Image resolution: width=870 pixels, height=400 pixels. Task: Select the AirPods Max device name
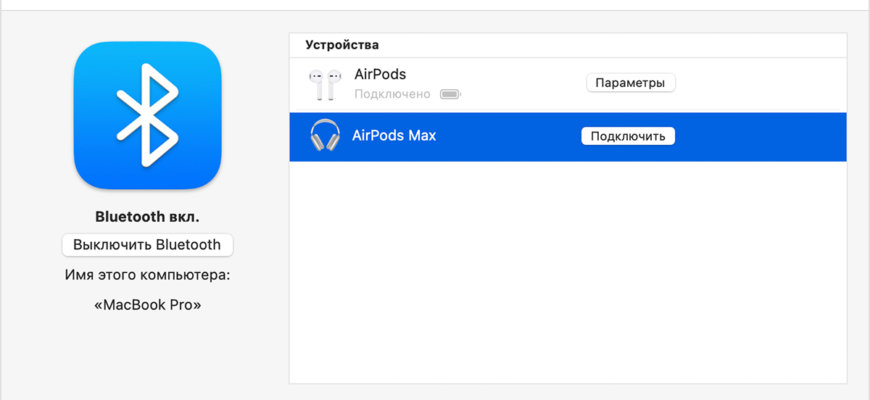pos(394,135)
